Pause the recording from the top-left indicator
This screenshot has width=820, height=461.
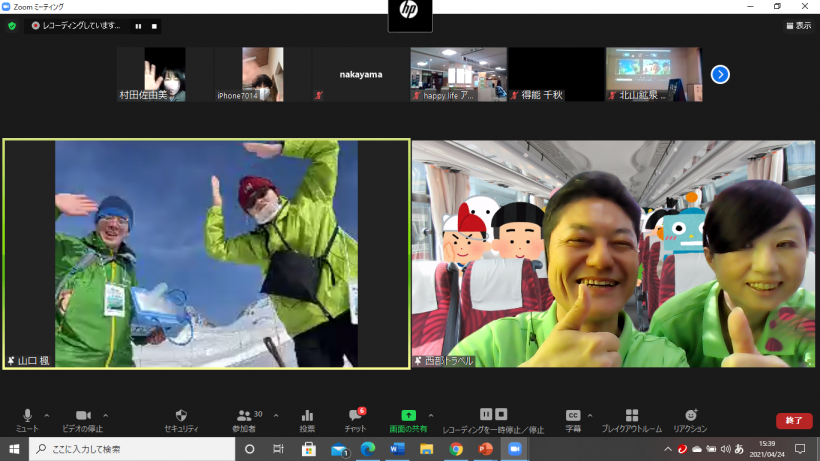click(138, 26)
